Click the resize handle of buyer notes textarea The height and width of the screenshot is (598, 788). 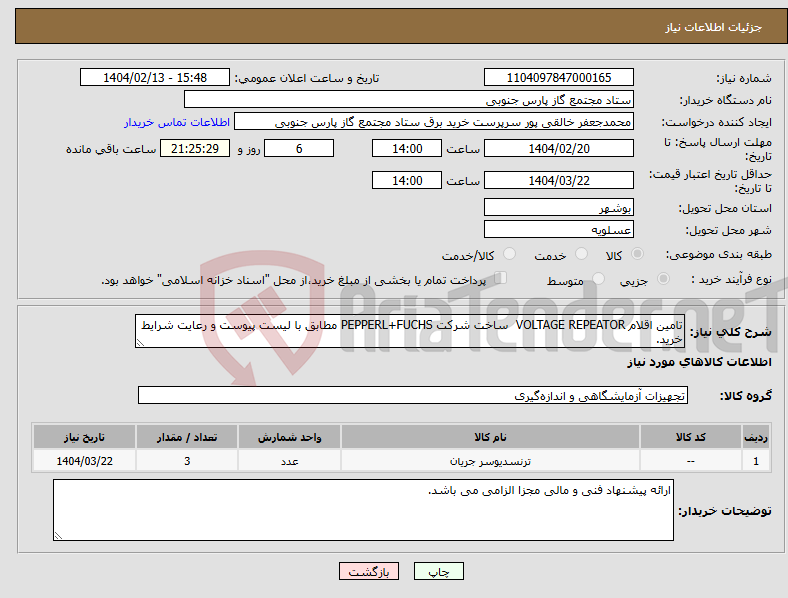pos(58,536)
